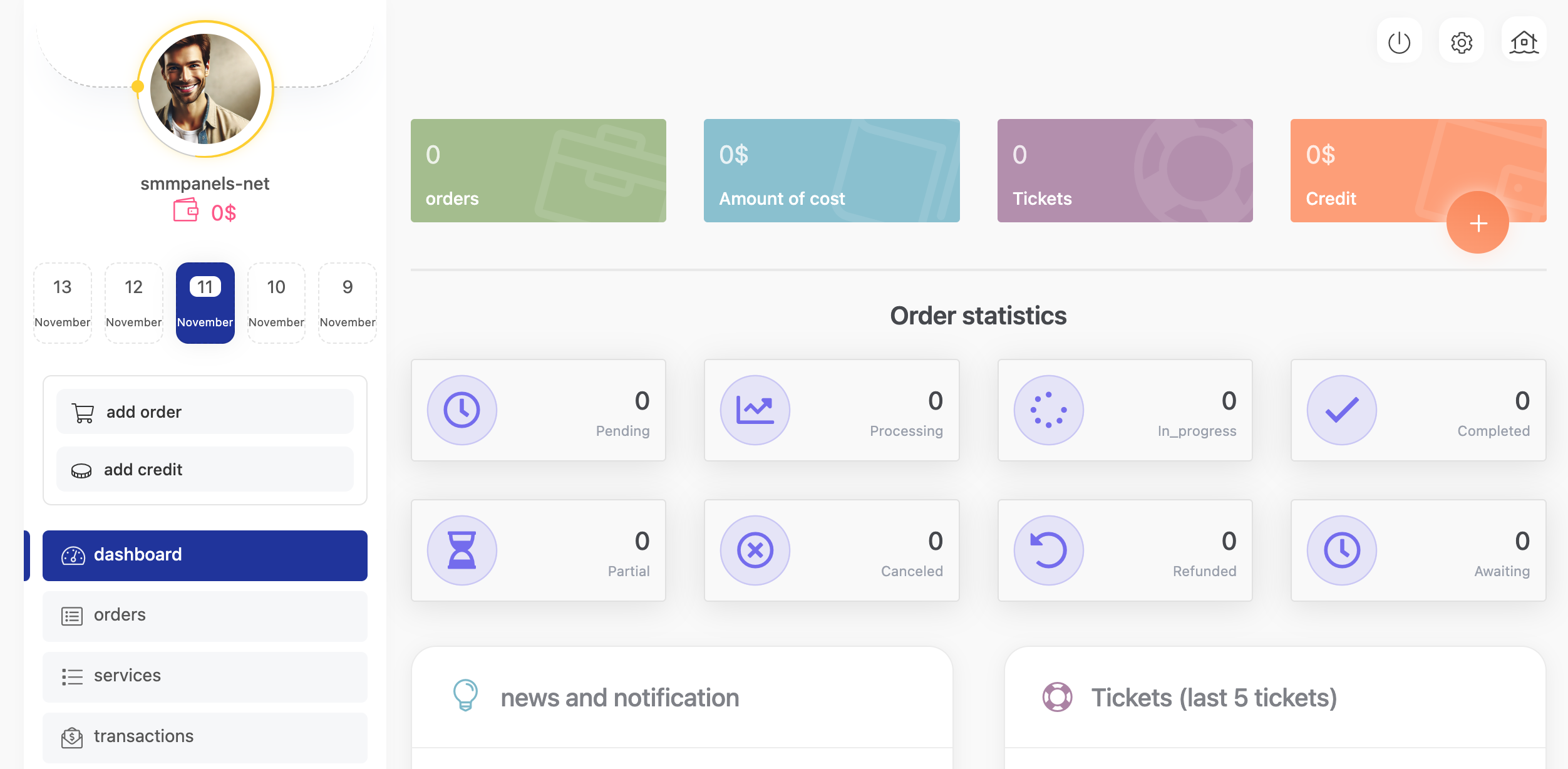Click the Canceled X circle icon
1568x769 pixels.
point(755,550)
